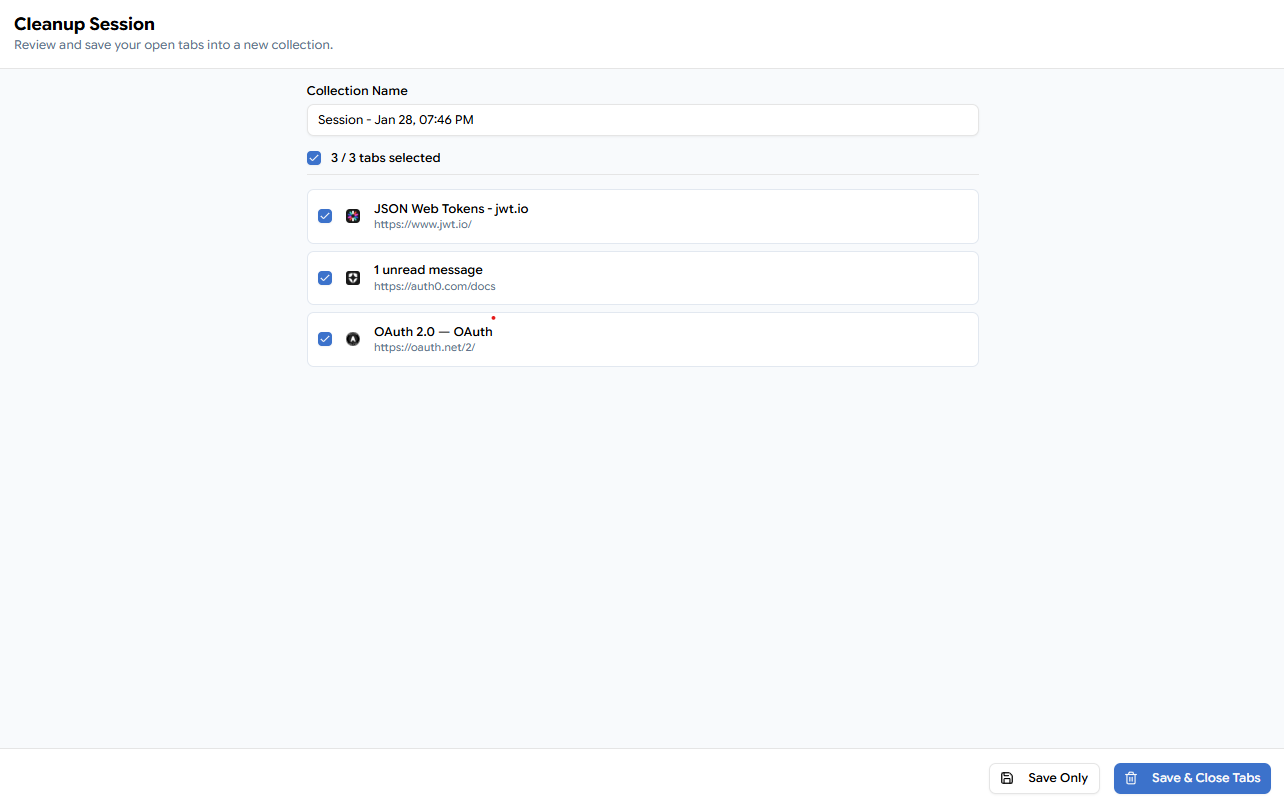Select the "1 unread message" tab title
Viewport: 1284px width, 807px height.
point(428,270)
